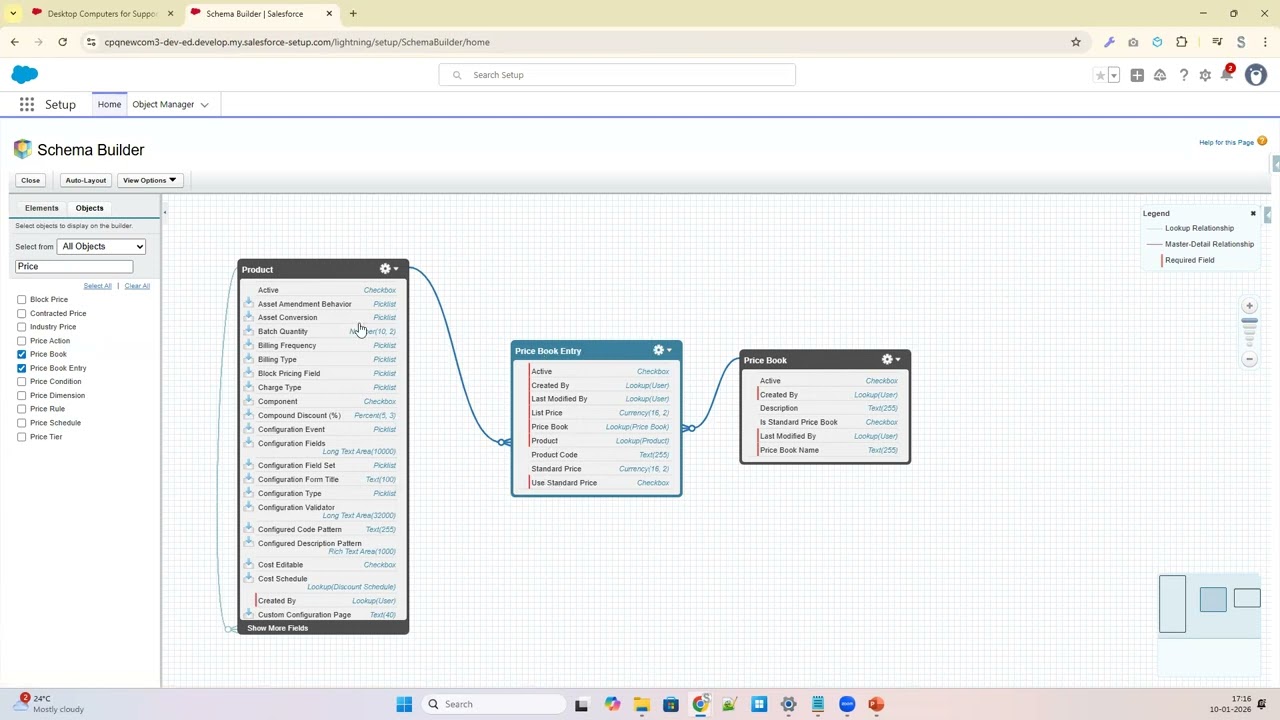Expand the sidebar collapse handle
The image size is (1280, 720).
pos(165,212)
